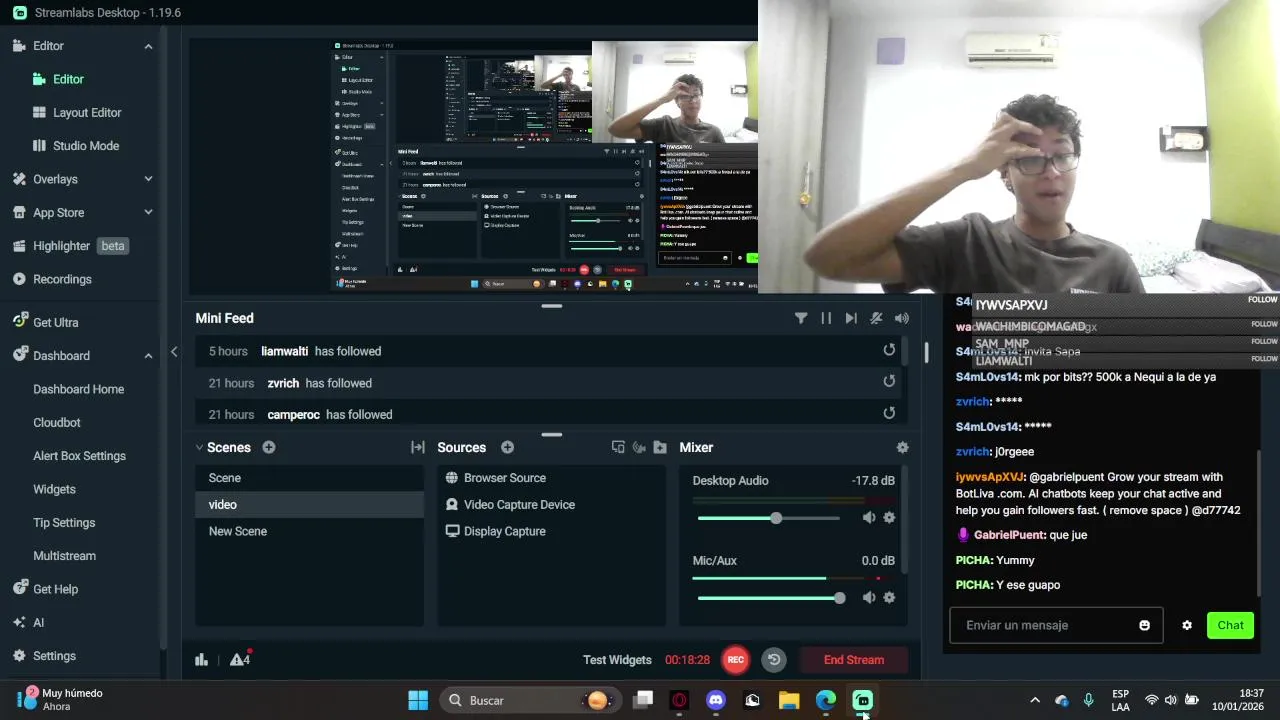This screenshot has width=1280, height=720.
Task: Send message with Chat button
Action: (1230, 625)
